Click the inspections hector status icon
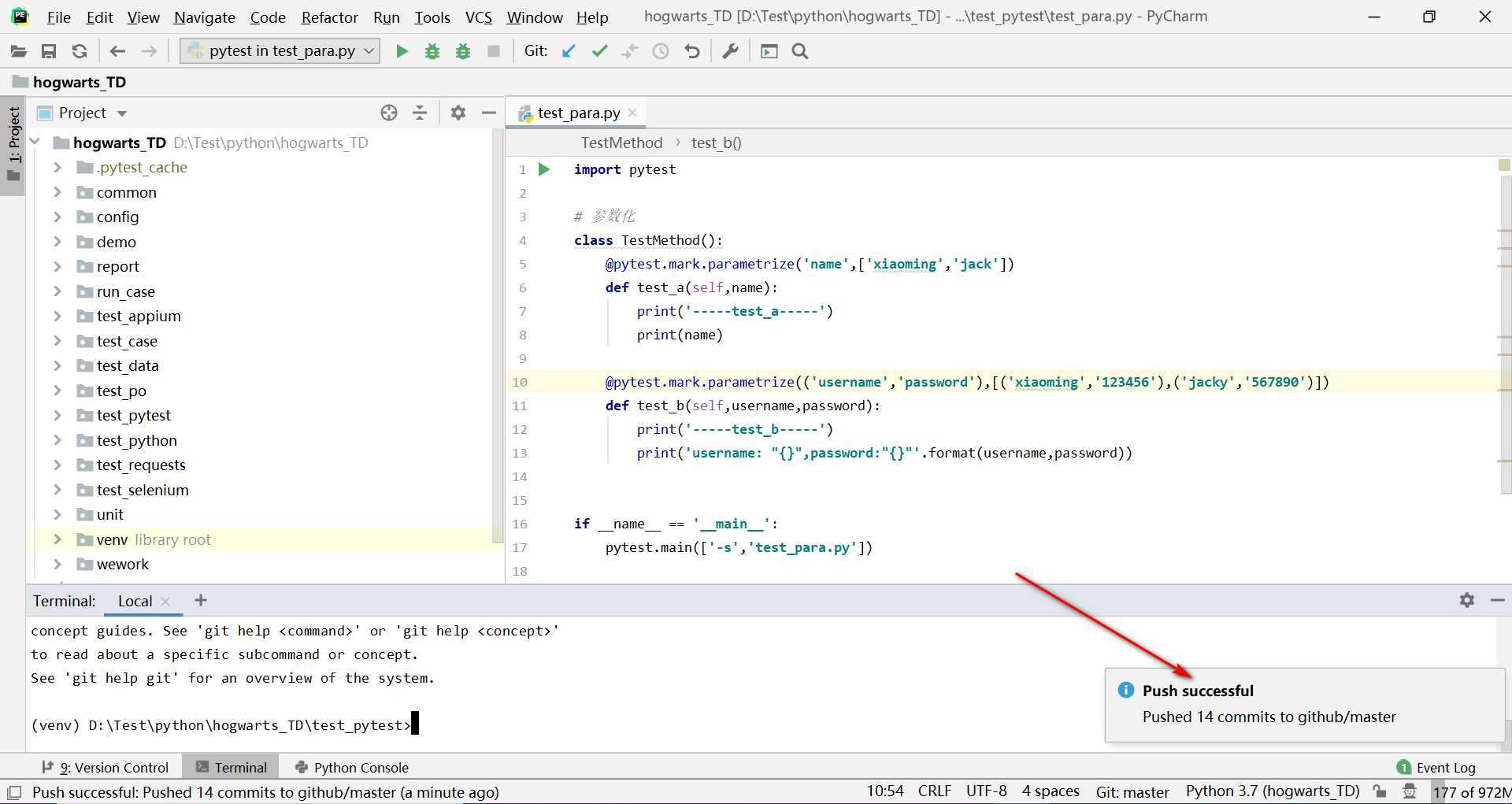The width and height of the screenshot is (1512, 804). pyautogui.click(x=1410, y=791)
